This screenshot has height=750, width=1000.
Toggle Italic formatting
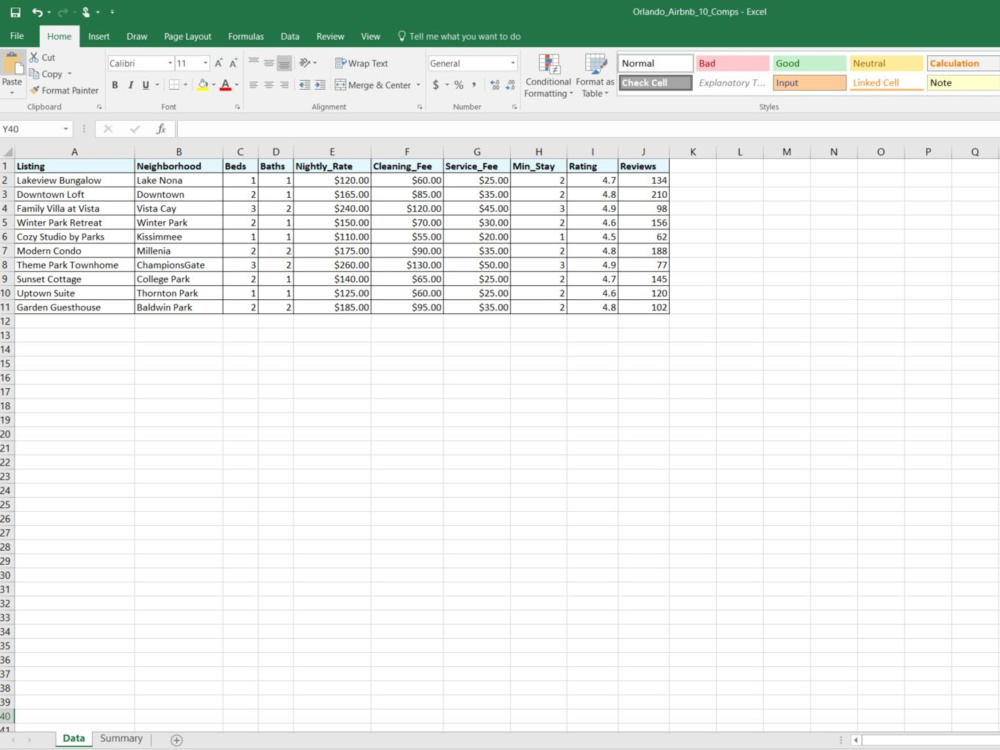click(x=130, y=85)
